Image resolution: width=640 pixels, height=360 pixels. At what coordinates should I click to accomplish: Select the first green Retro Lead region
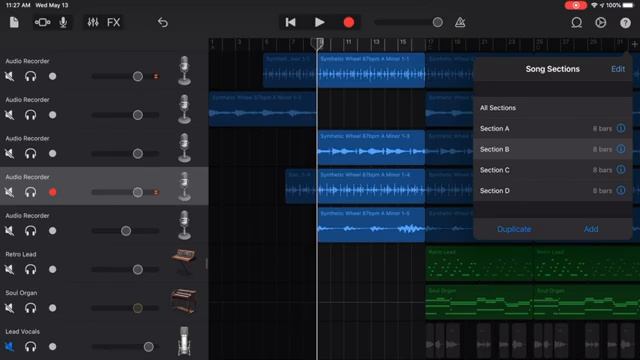click(x=479, y=264)
